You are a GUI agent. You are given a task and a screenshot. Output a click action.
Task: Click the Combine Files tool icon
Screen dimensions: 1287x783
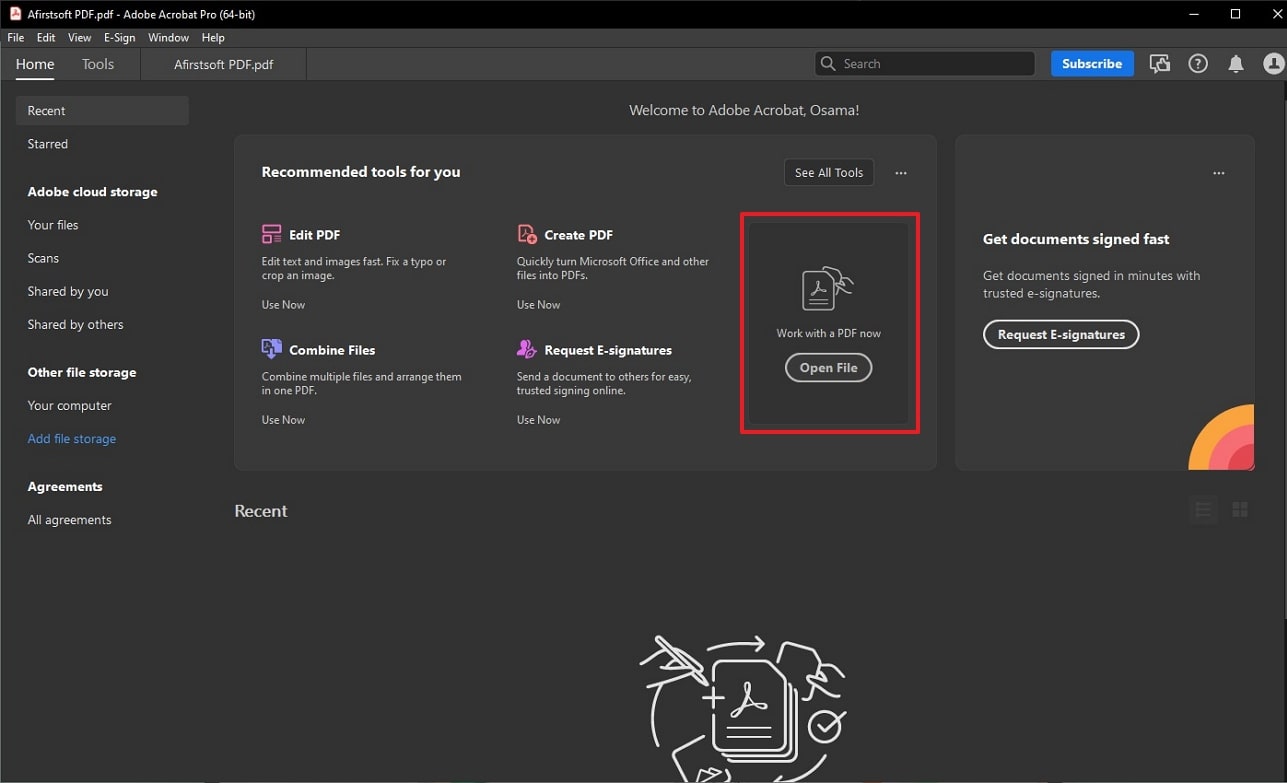271,349
